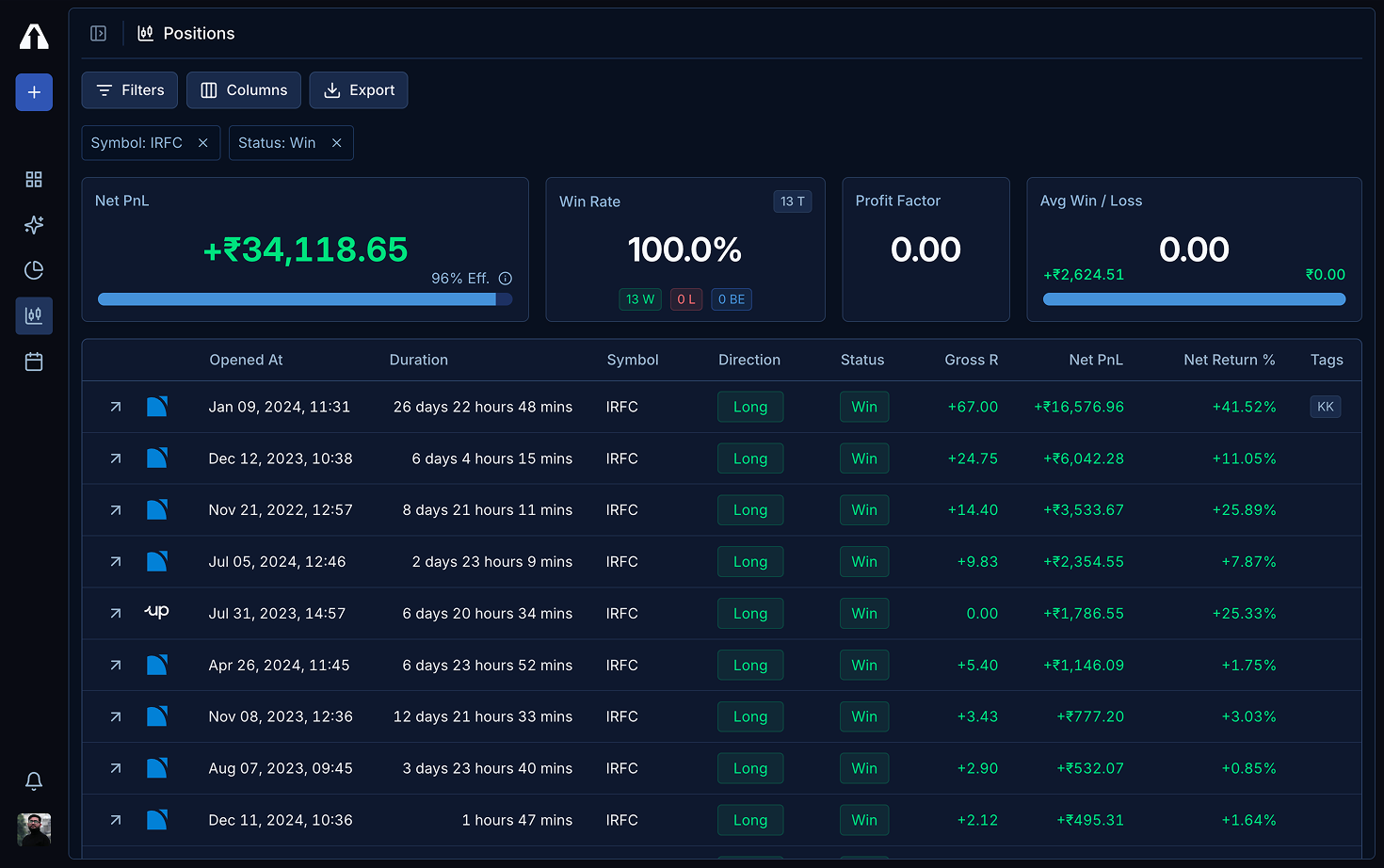This screenshot has height=868, width=1384.
Task: Click the Upstox broker icon on Jul 31 row
Action: point(156,612)
